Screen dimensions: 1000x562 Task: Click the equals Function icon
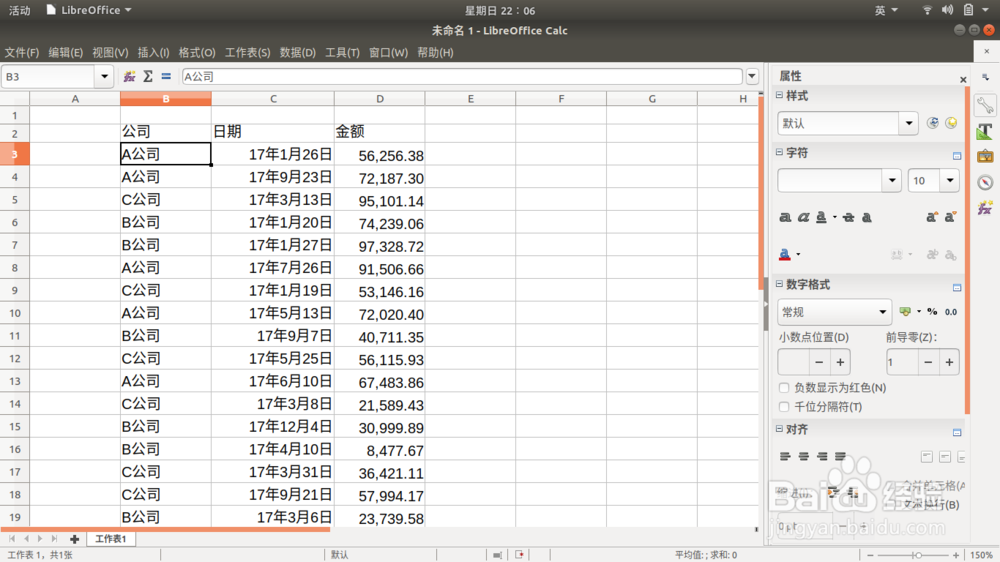coord(166,77)
